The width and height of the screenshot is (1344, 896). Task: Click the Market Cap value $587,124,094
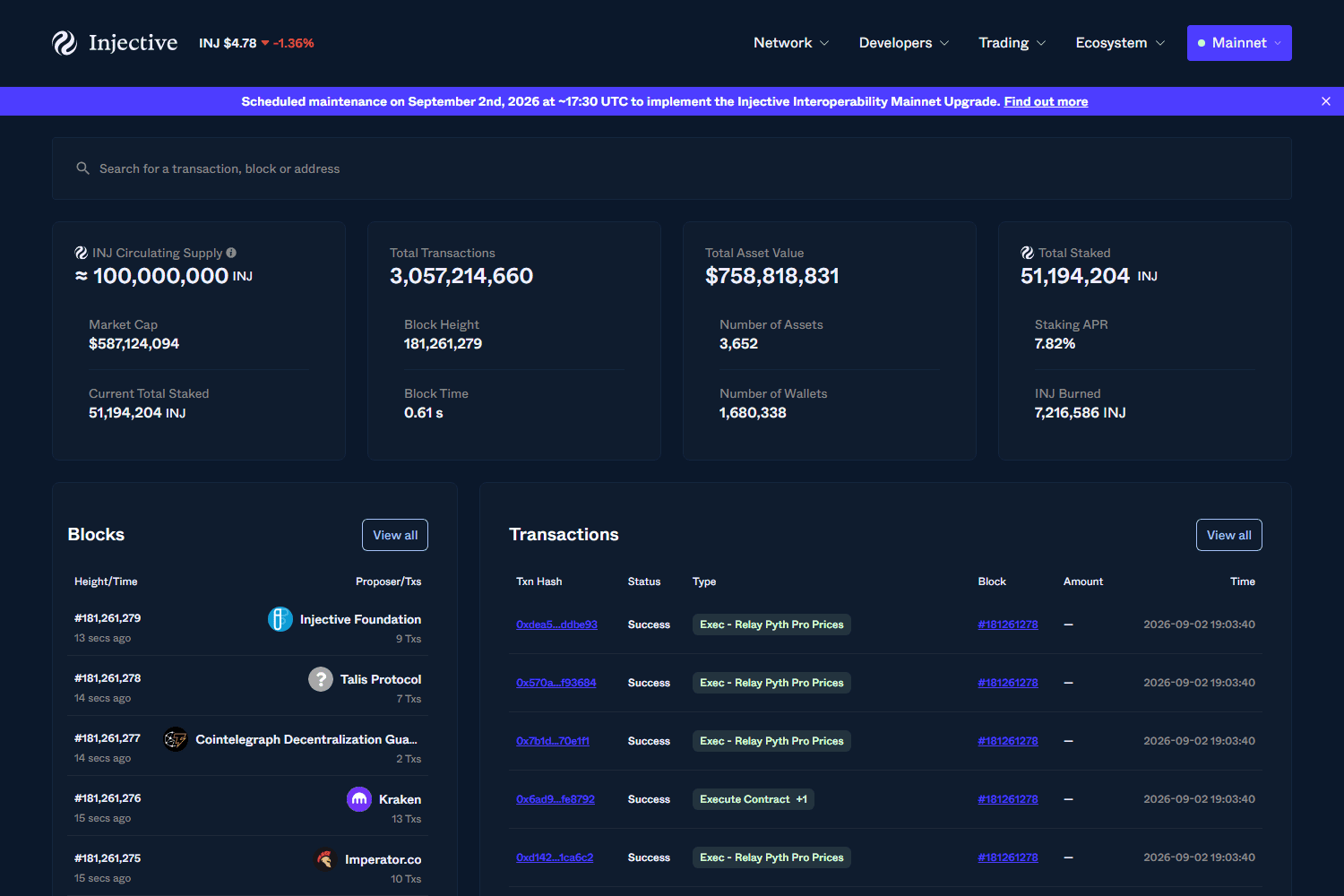coord(134,344)
